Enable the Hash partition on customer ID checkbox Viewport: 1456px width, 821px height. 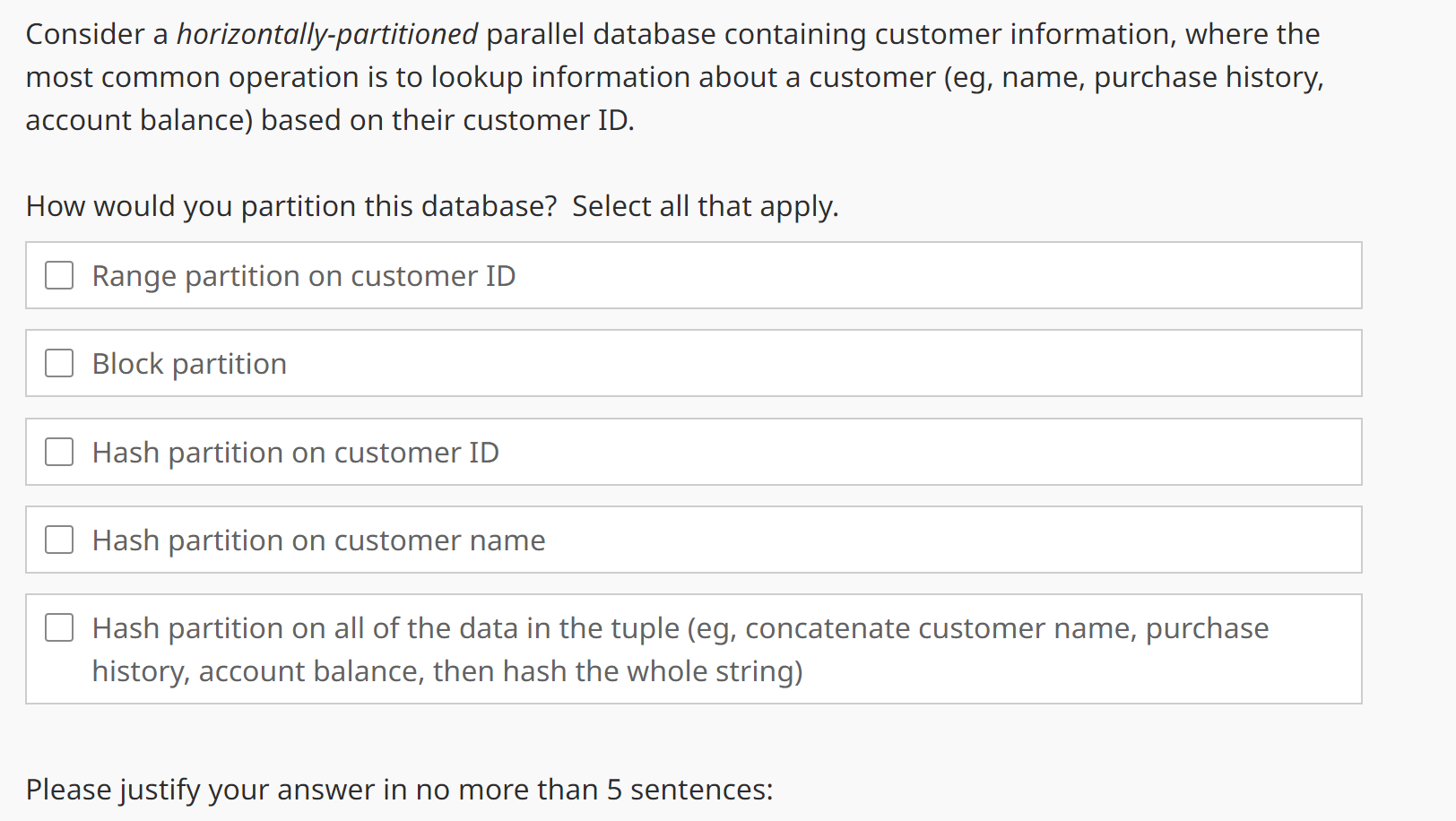[59, 452]
